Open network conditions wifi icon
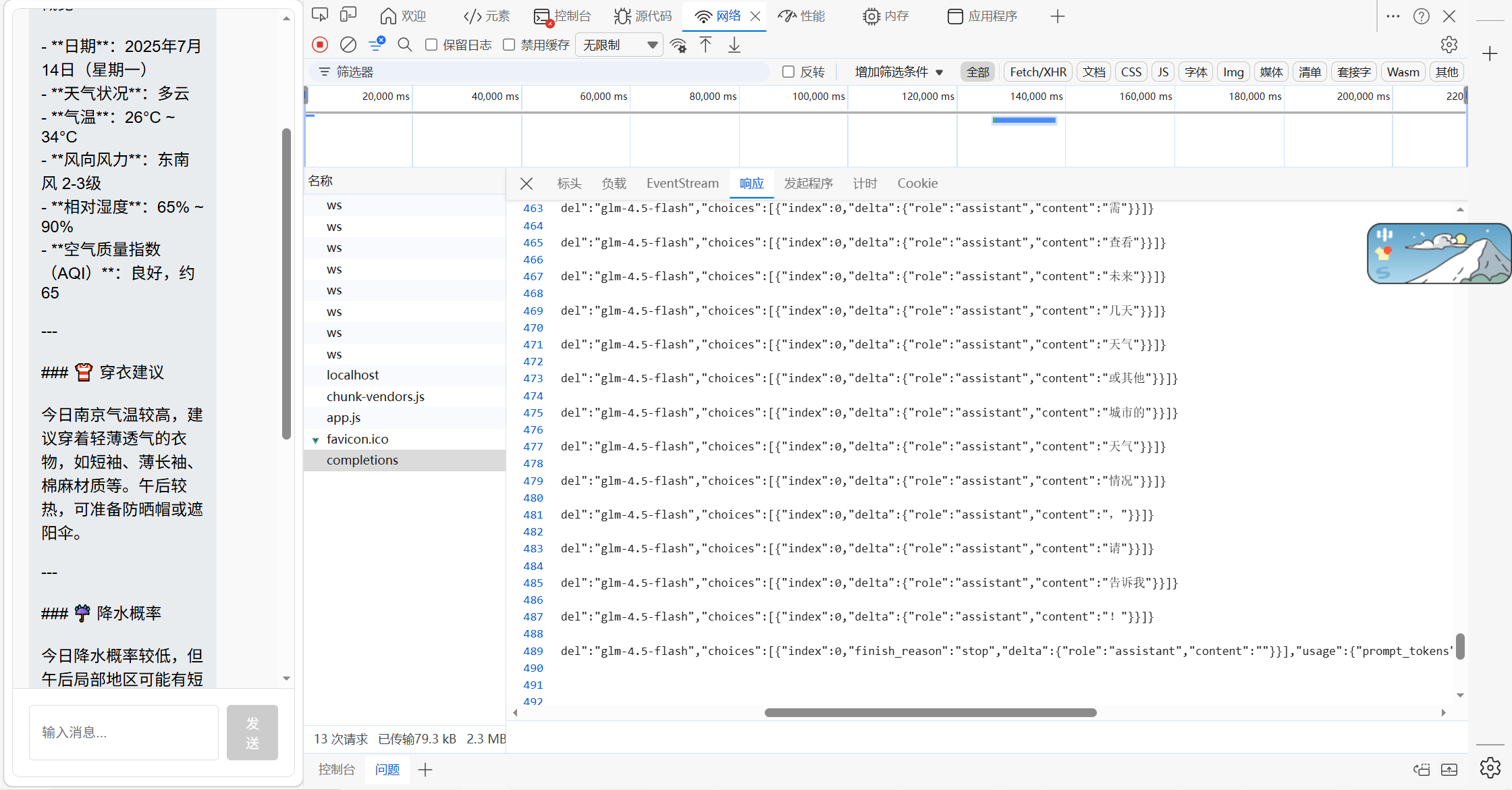The width and height of the screenshot is (1512, 790). pyautogui.click(x=678, y=45)
